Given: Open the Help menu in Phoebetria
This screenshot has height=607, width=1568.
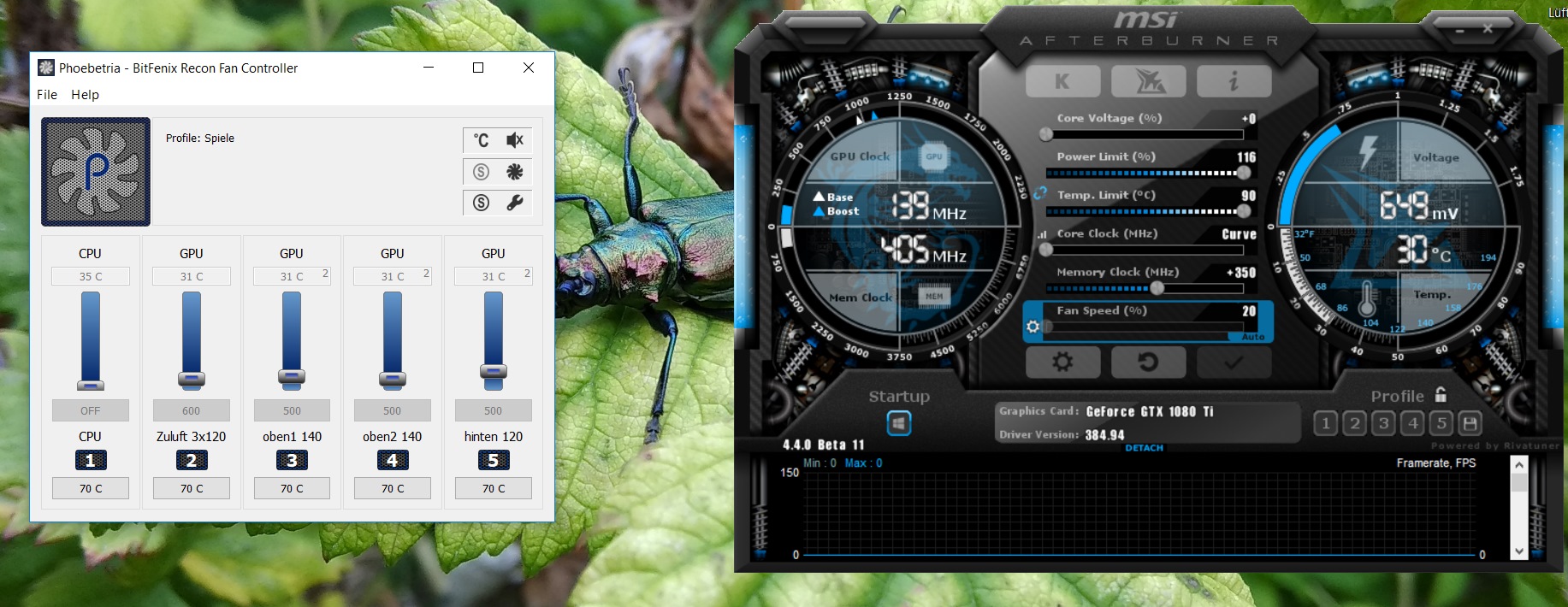Looking at the screenshot, I should click(x=85, y=95).
